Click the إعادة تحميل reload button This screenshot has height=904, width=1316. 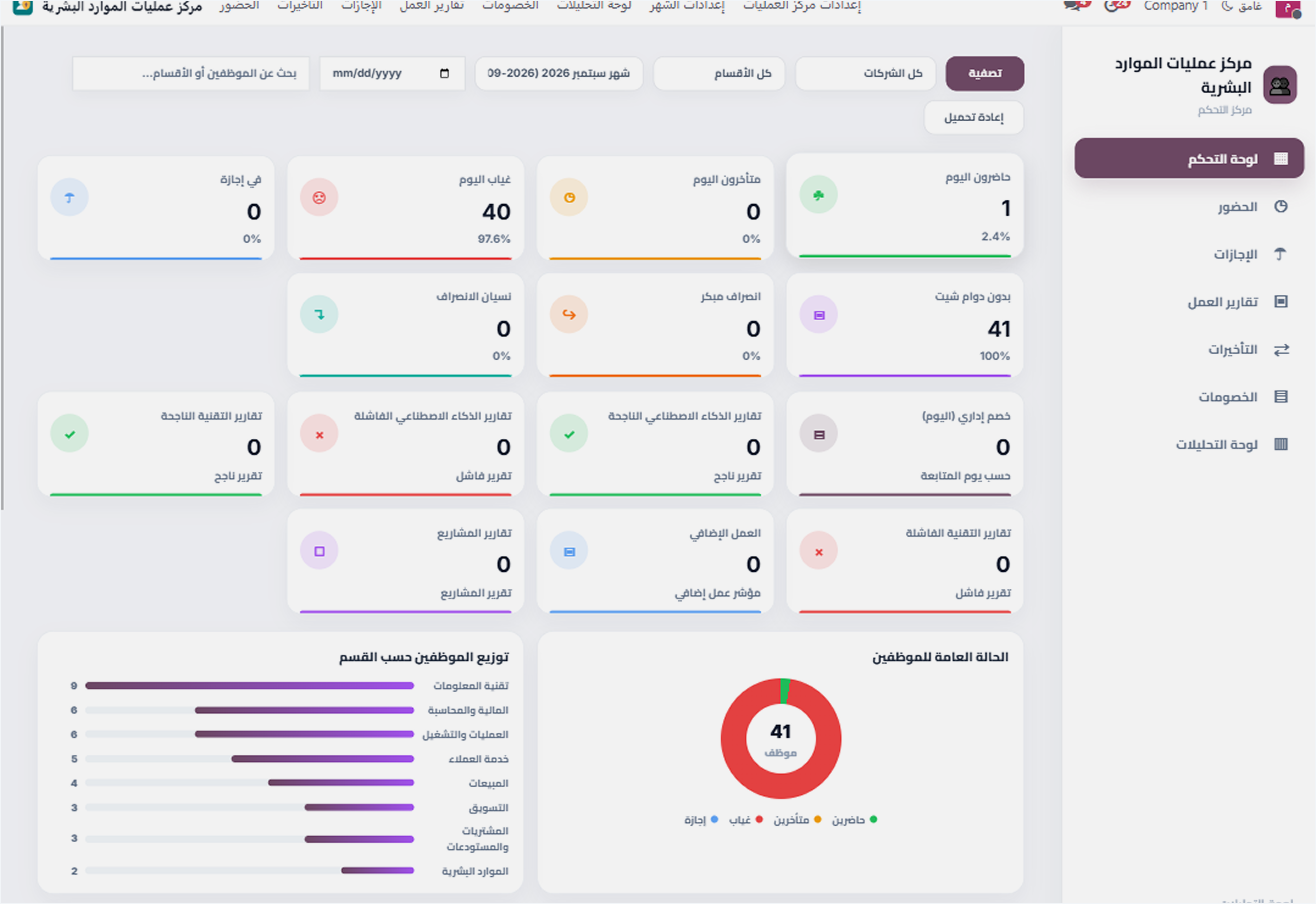tap(974, 117)
